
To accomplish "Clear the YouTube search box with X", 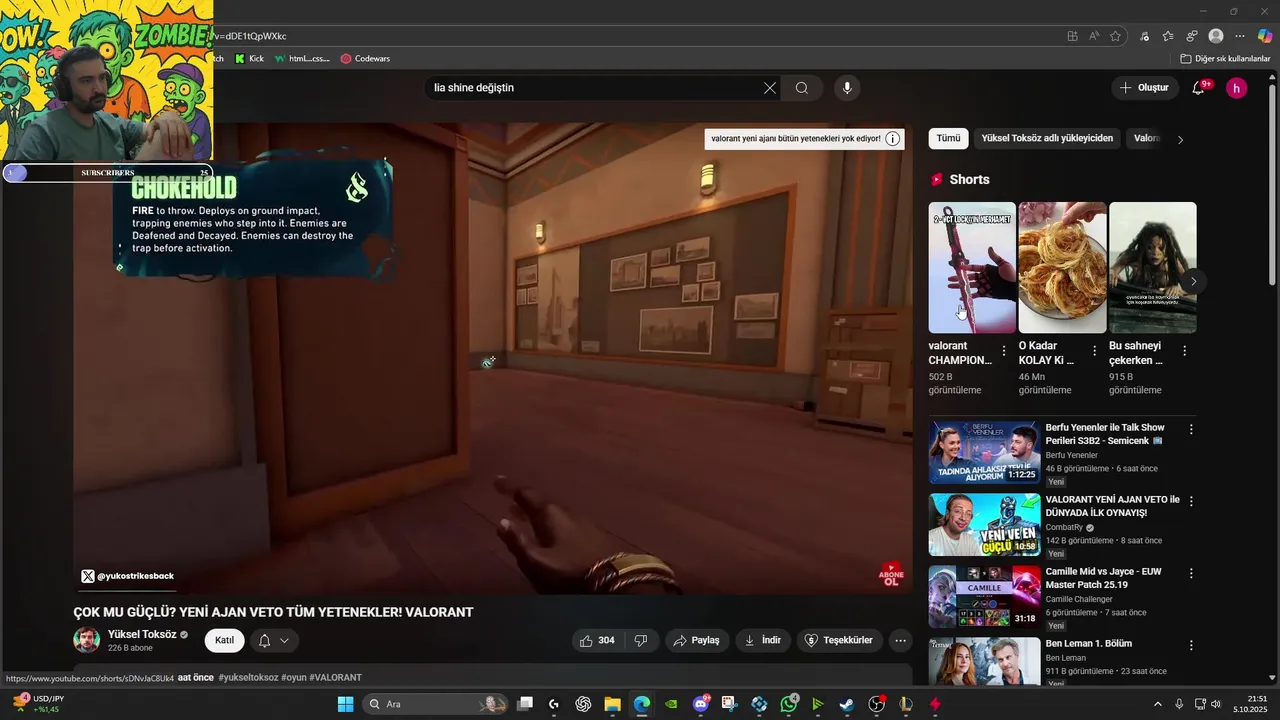I will (x=770, y=88).
